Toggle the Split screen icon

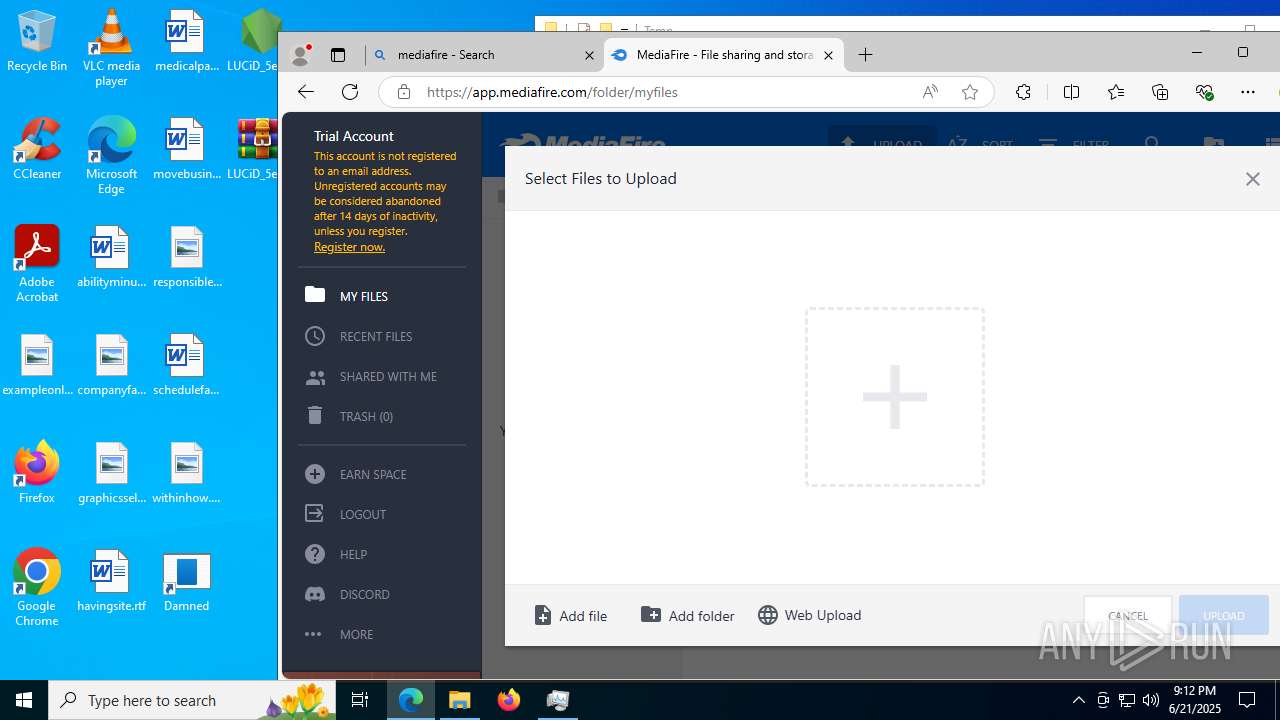coord(1071,92)
